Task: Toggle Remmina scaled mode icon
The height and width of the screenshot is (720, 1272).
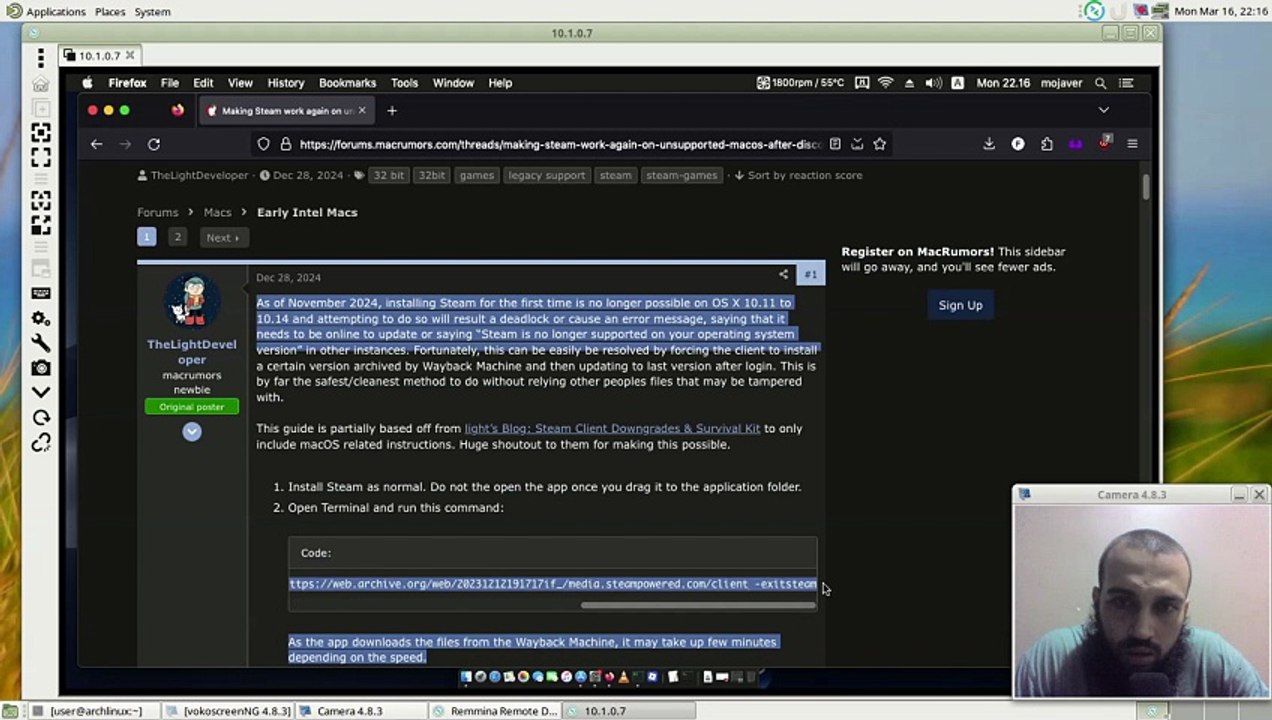Action: point(41,225)
